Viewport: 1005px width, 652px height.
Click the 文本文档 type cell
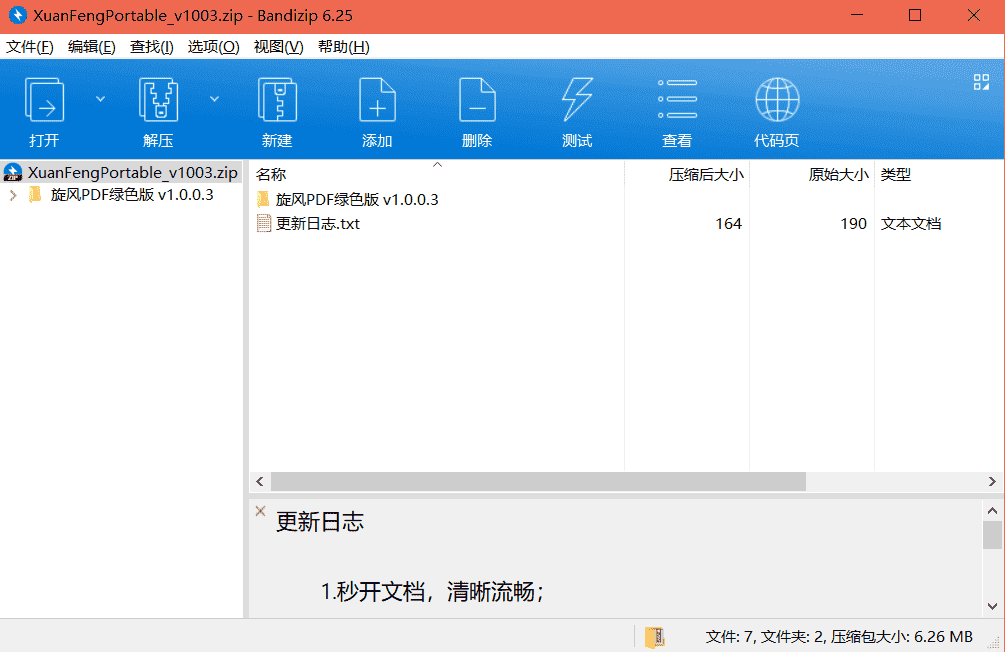(x=910, y=224)
